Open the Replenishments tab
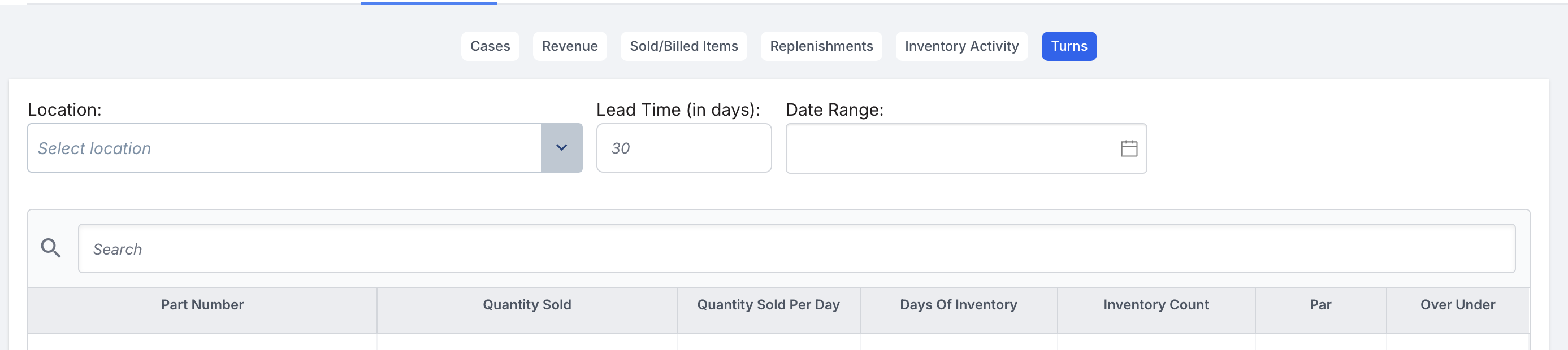Viewport: 1568px width, 350px height. [821, 46]
